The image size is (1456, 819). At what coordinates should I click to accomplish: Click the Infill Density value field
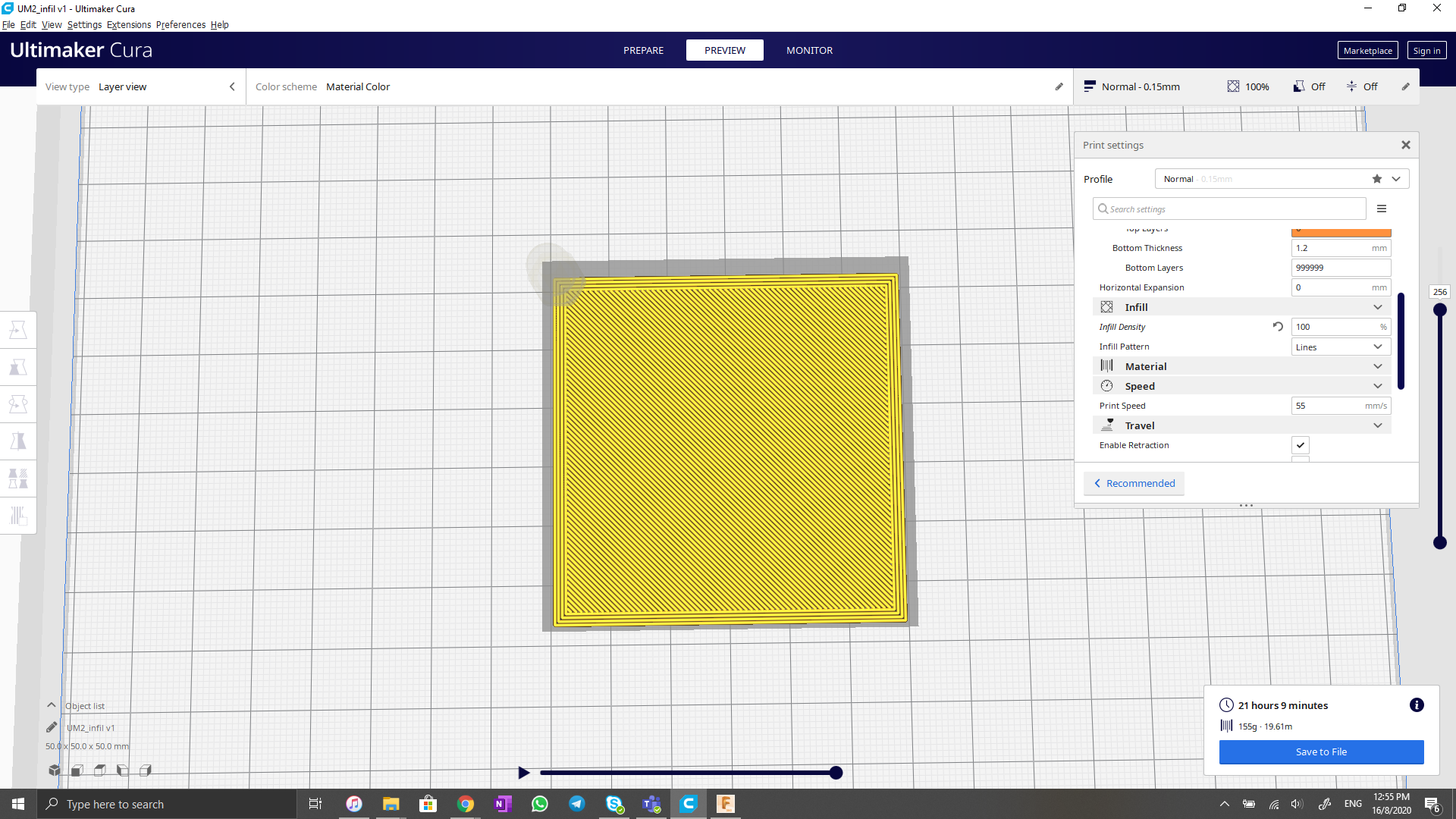[1341, 327]
